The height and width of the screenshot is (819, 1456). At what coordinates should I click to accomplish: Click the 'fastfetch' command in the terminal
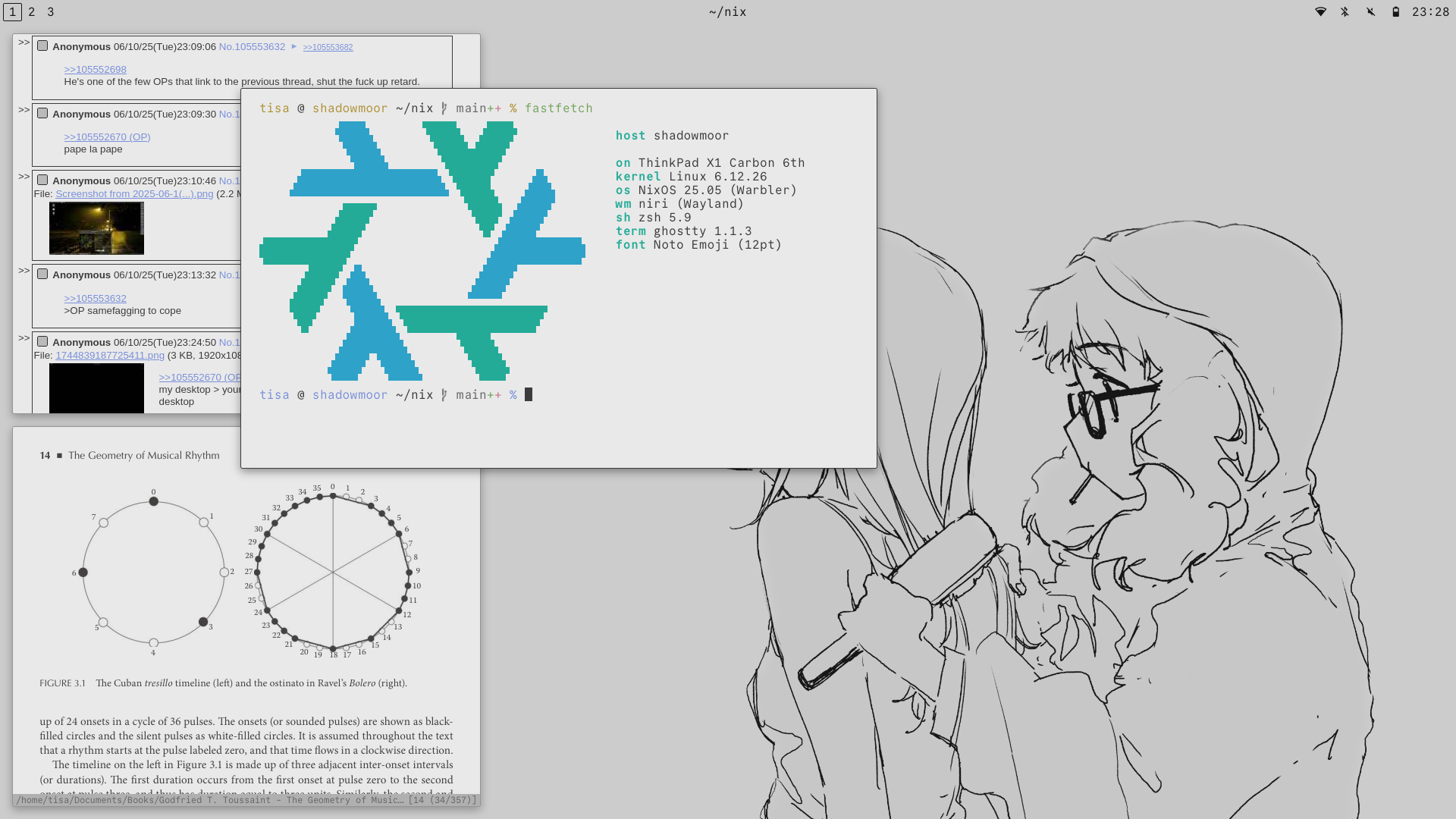tap(559, 108)
